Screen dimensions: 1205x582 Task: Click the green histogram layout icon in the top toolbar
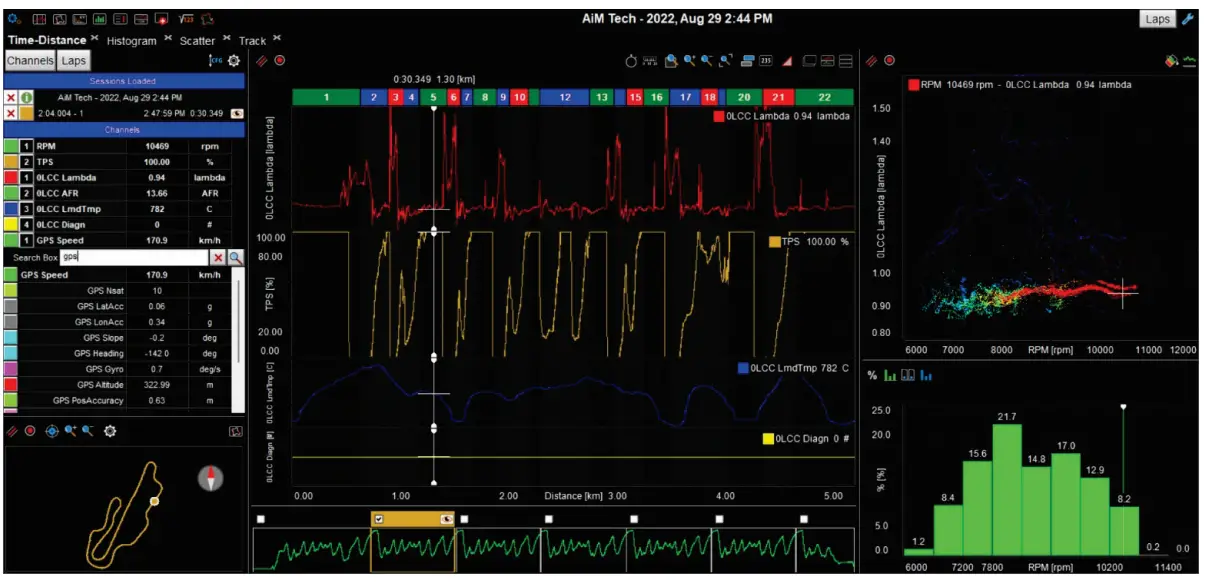coord(101,19)
